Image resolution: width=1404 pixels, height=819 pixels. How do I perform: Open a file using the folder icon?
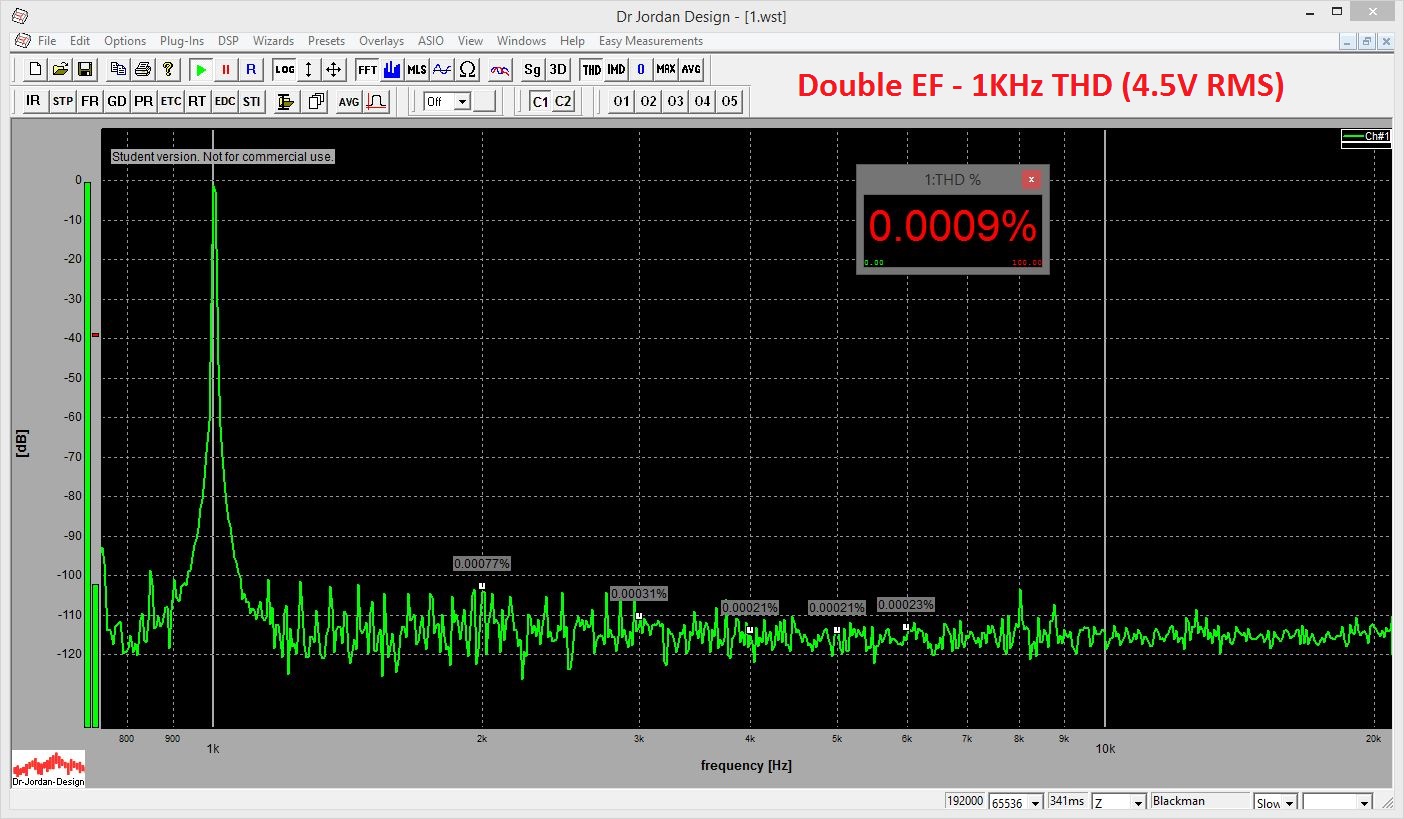point(60,69)
